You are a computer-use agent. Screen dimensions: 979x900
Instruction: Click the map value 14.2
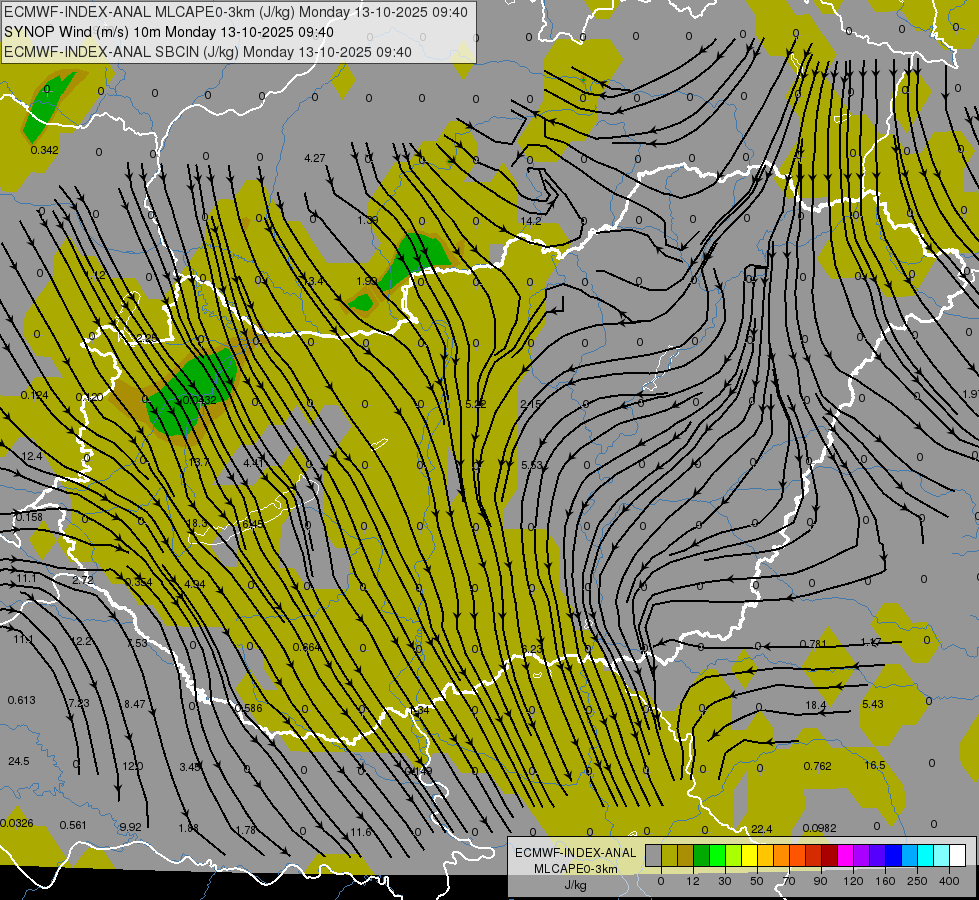[531, 221]
